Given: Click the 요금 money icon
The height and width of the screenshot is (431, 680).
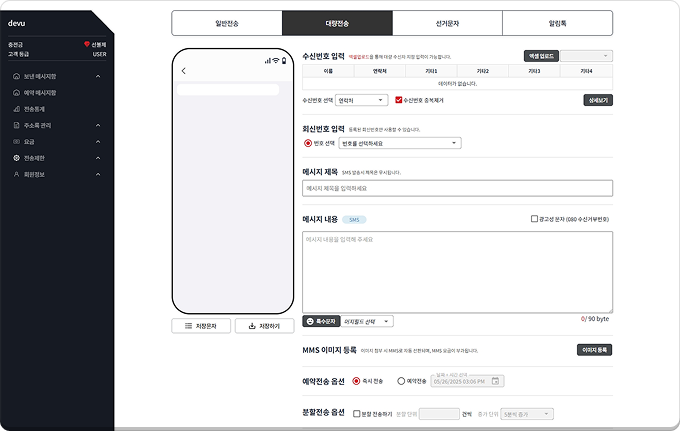Looking at the screenshot, I should click(16, 142).
